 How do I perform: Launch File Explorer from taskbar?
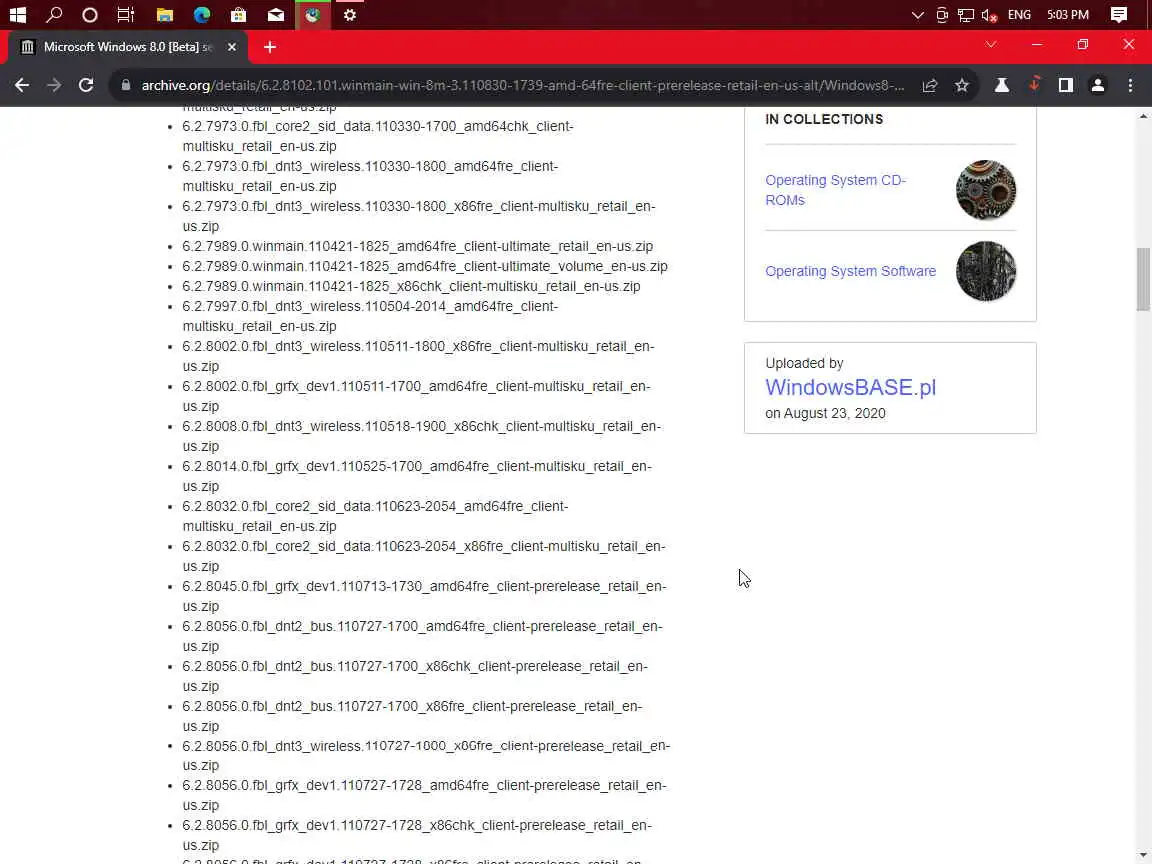click(x=165, y=15)
